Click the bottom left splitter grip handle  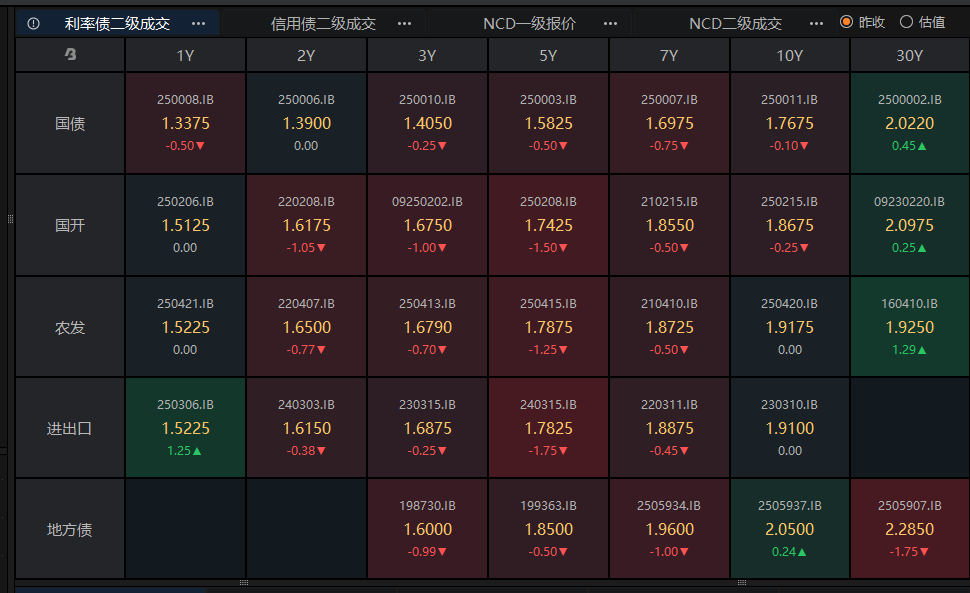point(244,582)
